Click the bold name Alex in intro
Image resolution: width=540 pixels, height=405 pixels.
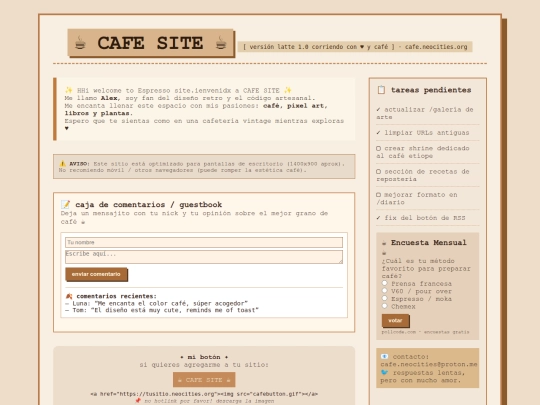pos(109,98)
